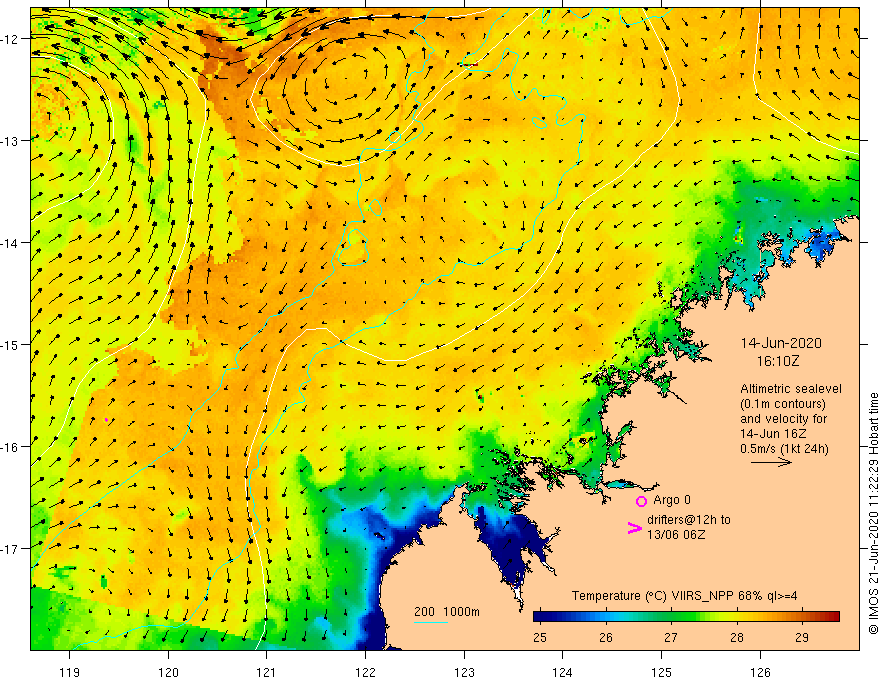This screenshot has width=880, height=680.
Task: Click the 'Altimetric sealevel' legend text
Action: point(791,389)
